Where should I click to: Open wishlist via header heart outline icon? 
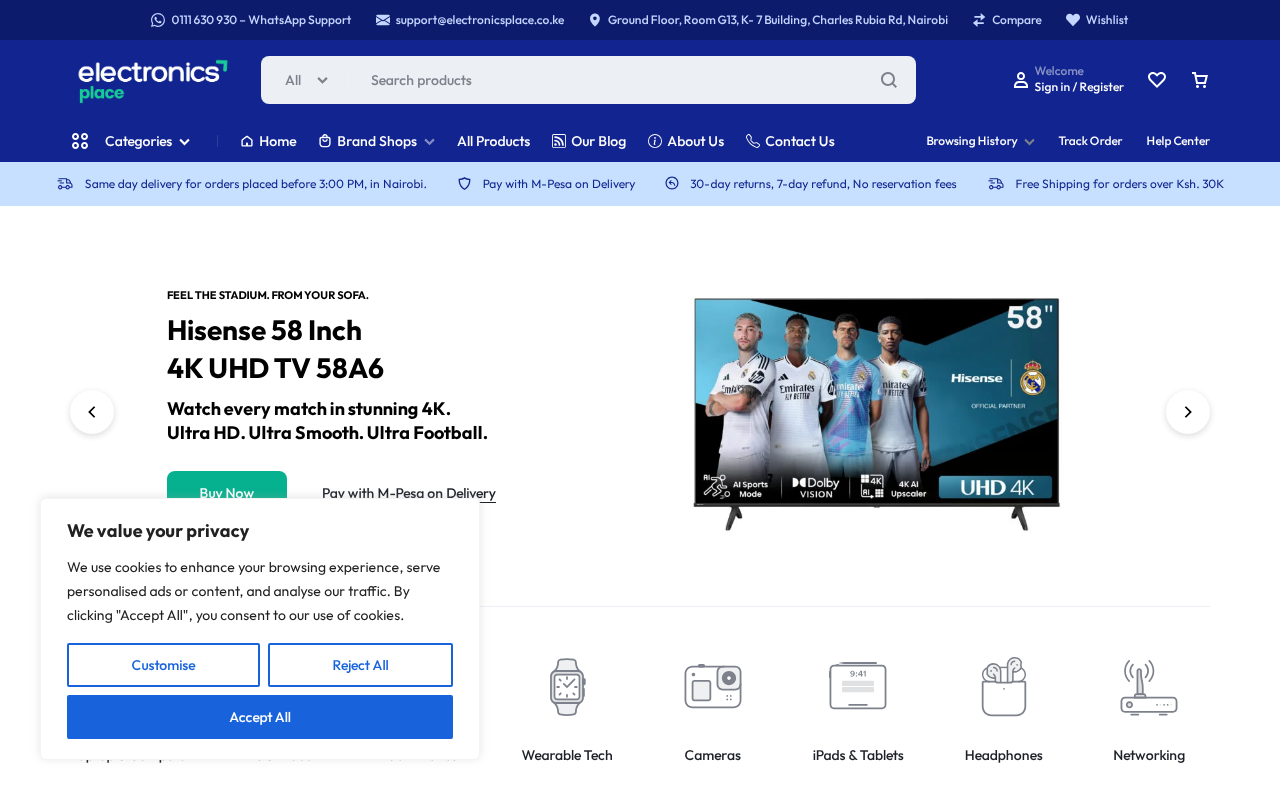coord(1157,80)
